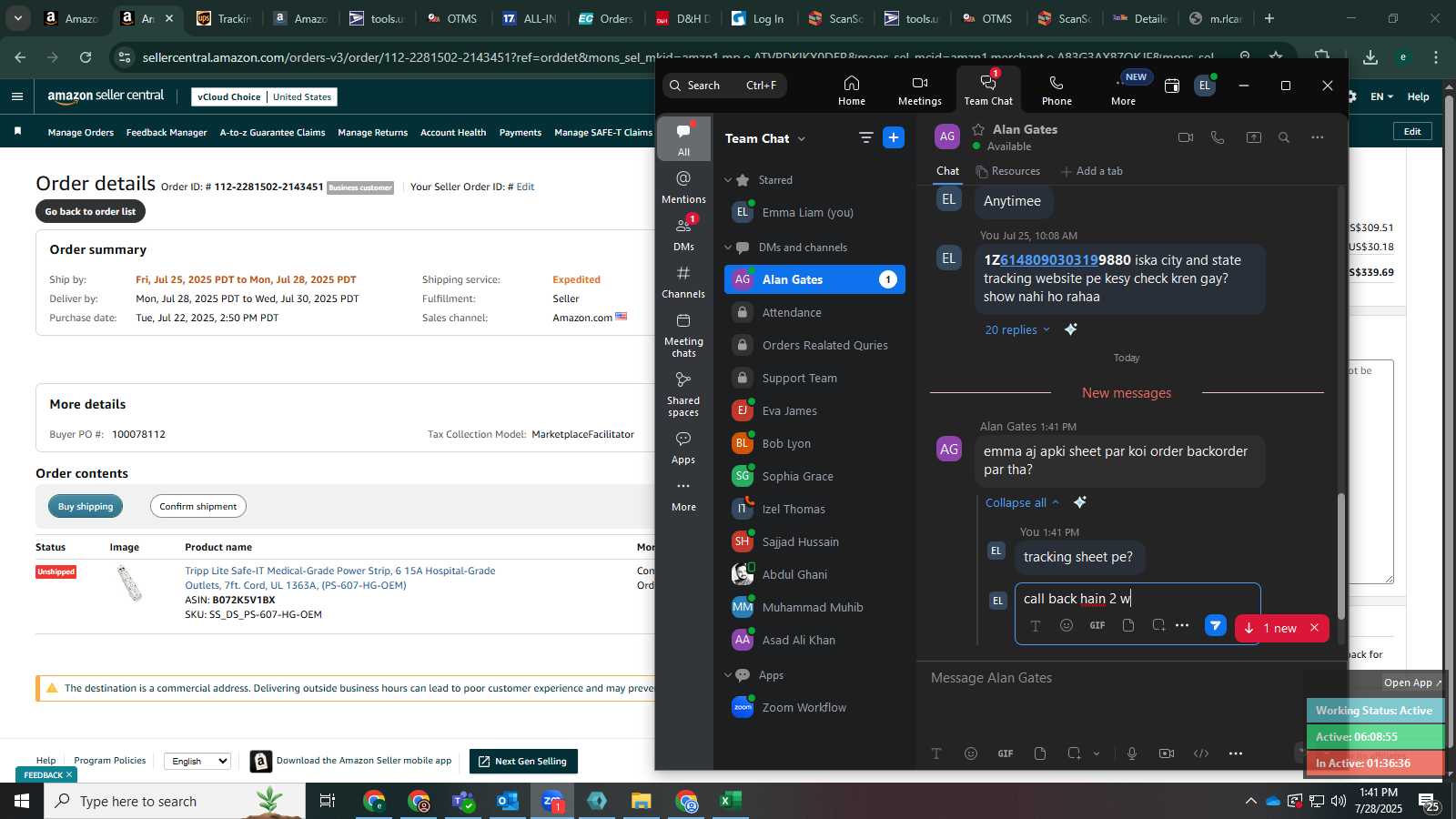Click blue plus new chat button

894,137
